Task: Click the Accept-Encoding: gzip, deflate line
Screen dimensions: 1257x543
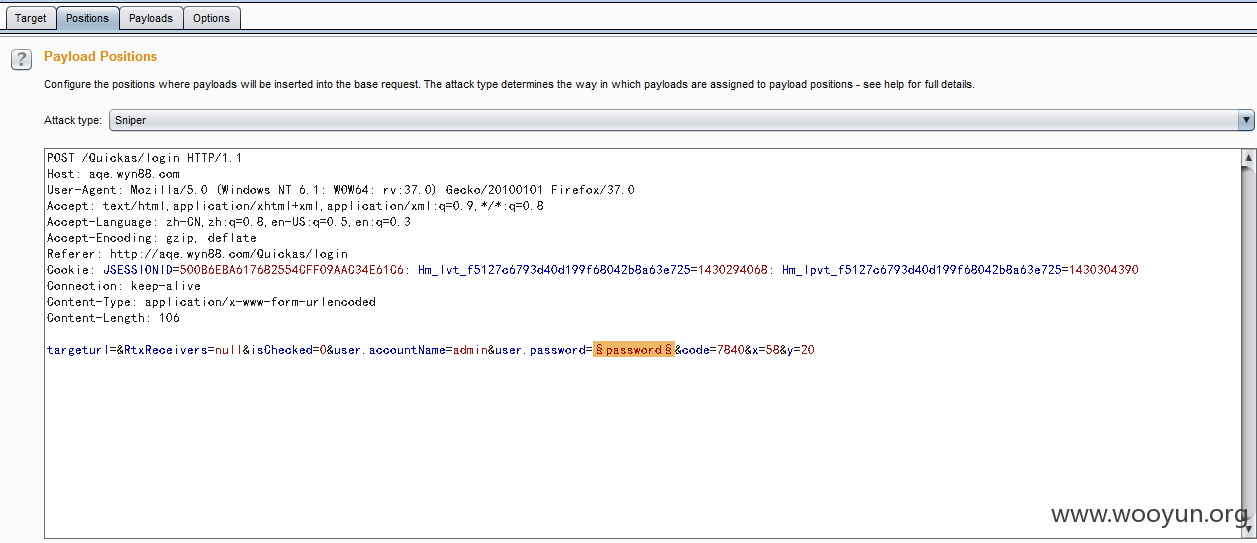Action: coord(151,238)
